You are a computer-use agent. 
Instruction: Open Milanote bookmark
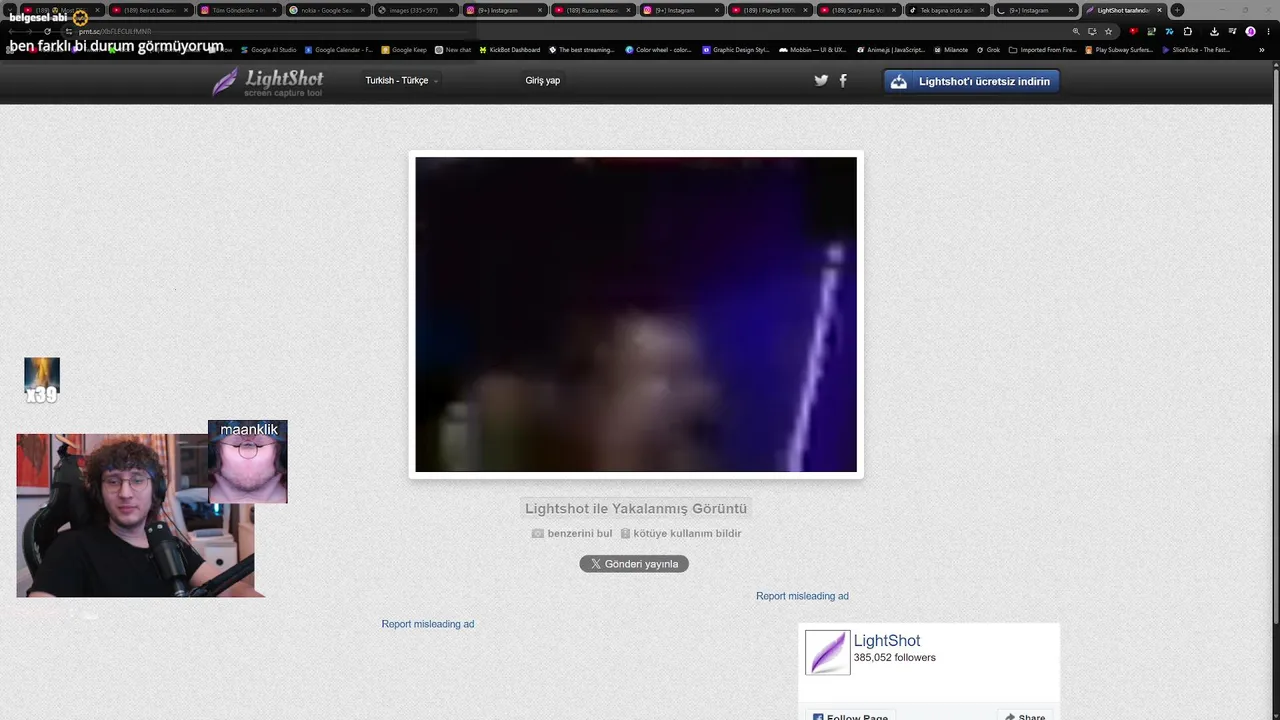[951, 50]
